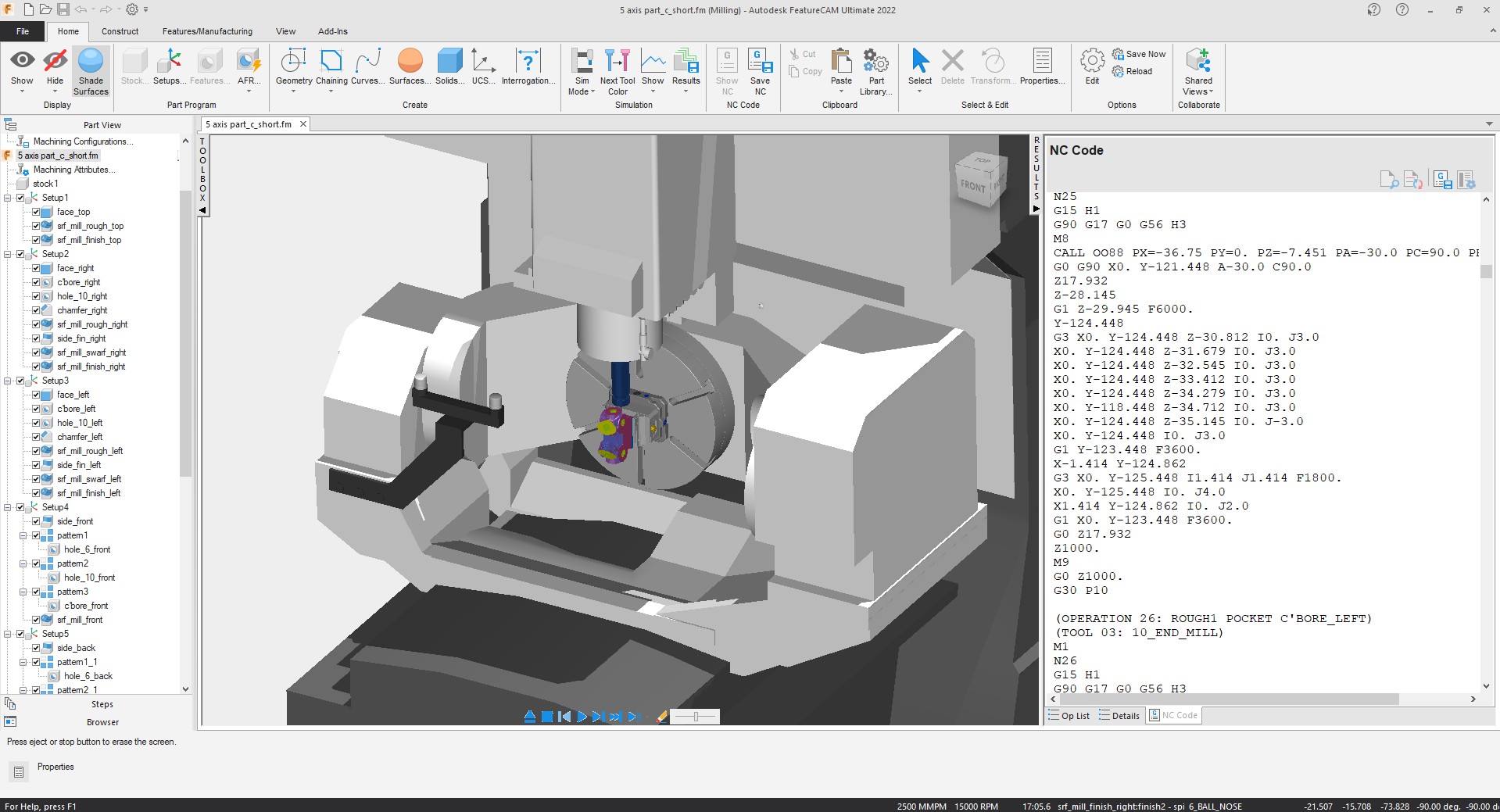Adjust the simulation speed slider

695,717
